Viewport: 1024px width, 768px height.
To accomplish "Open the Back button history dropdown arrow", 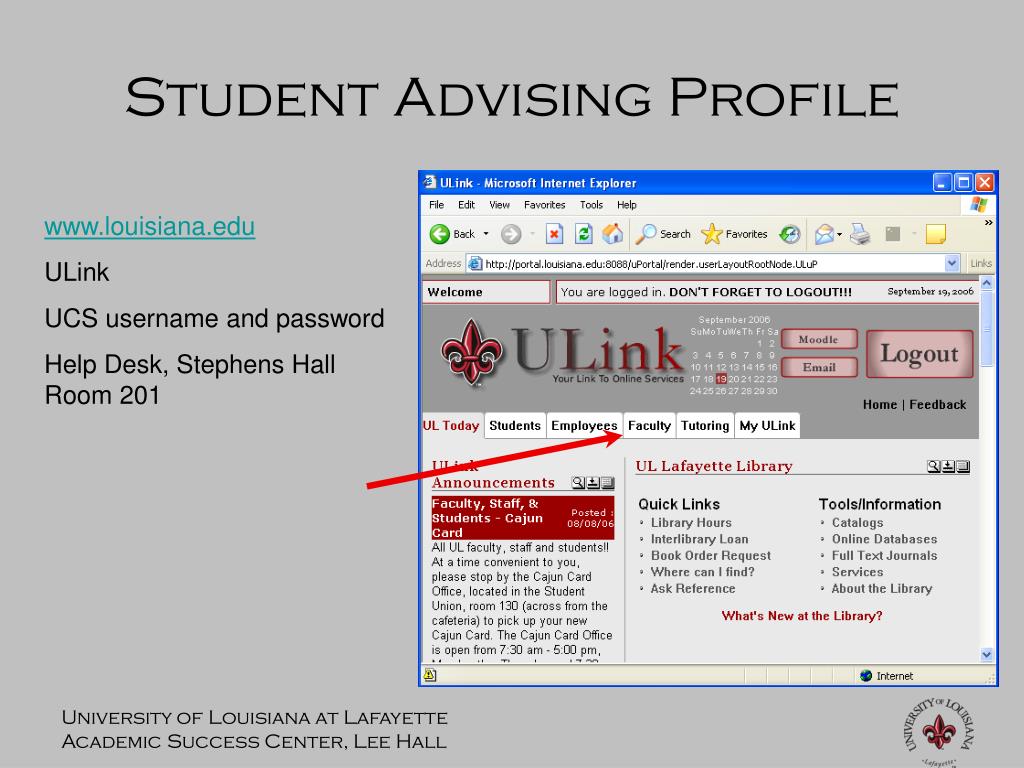I will tap(486, 234).
